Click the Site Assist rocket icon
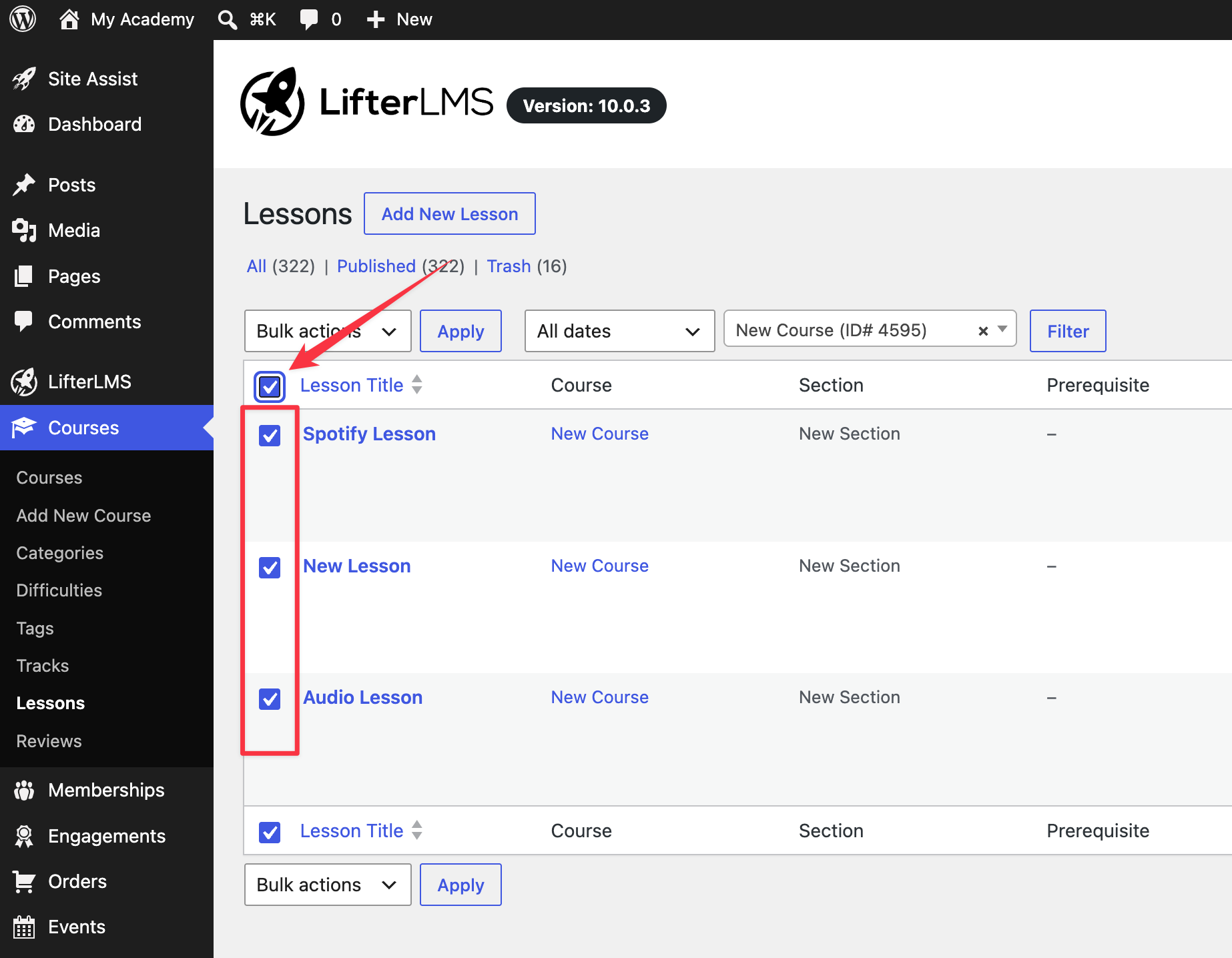This screenshot has height=958, width=1232. coord(24,79)
